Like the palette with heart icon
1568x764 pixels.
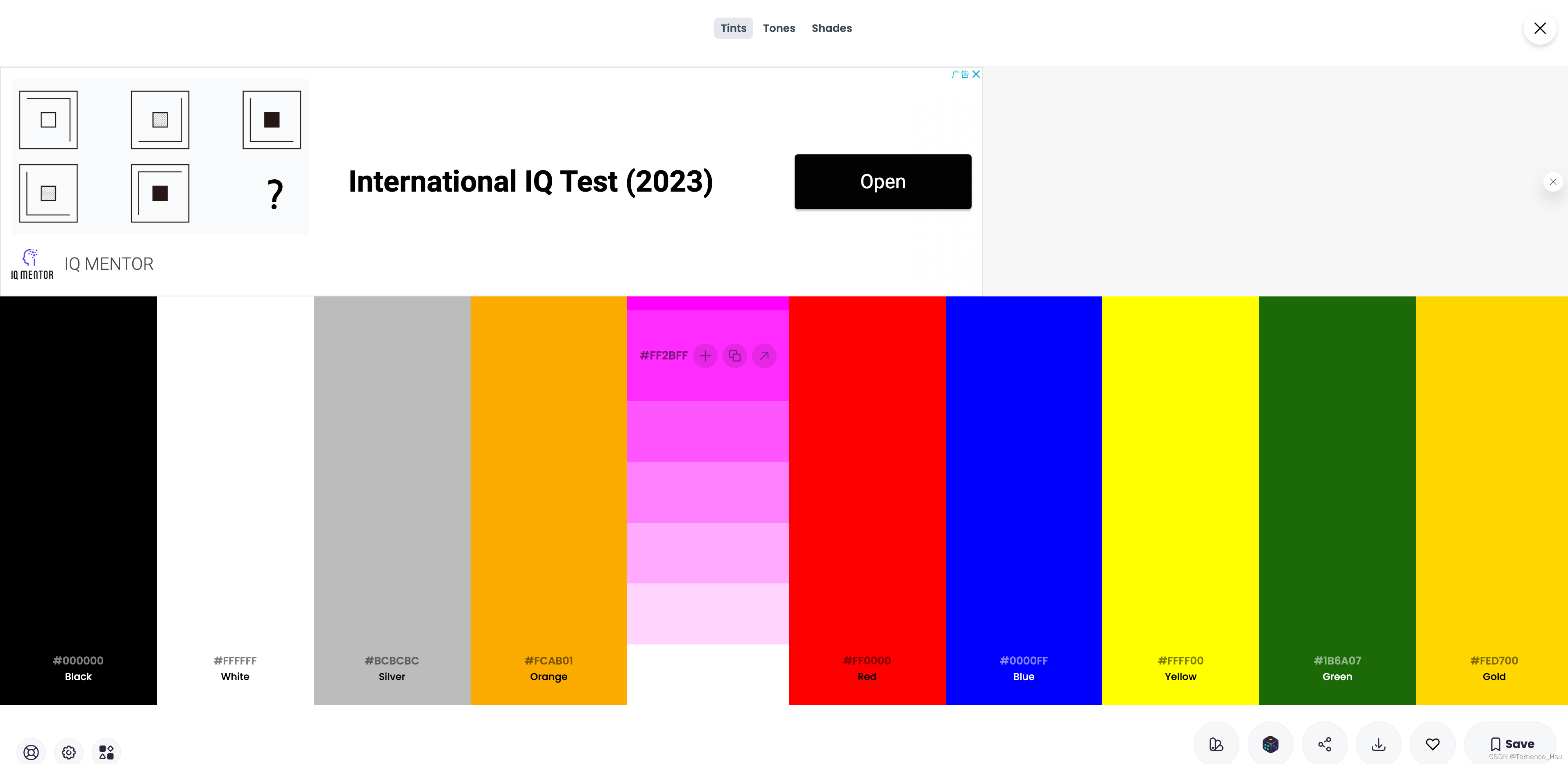[x=1432, y=744]
